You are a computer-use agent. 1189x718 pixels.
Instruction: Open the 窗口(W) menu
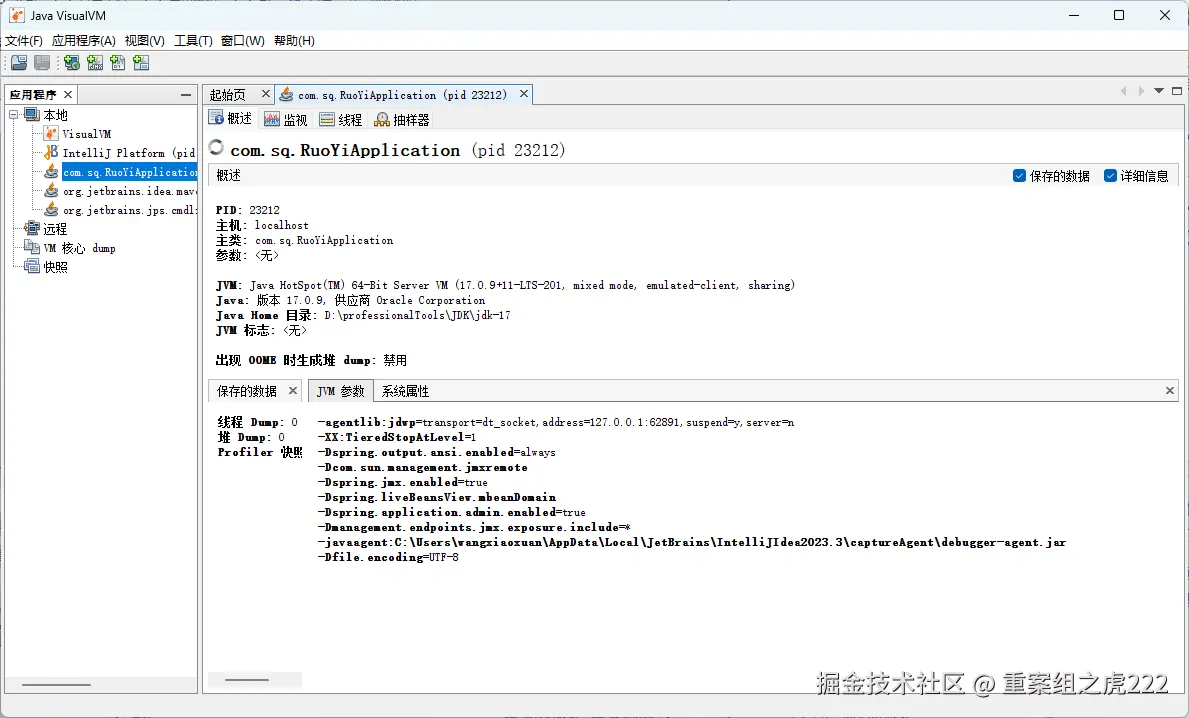click(x=243, y=40)
